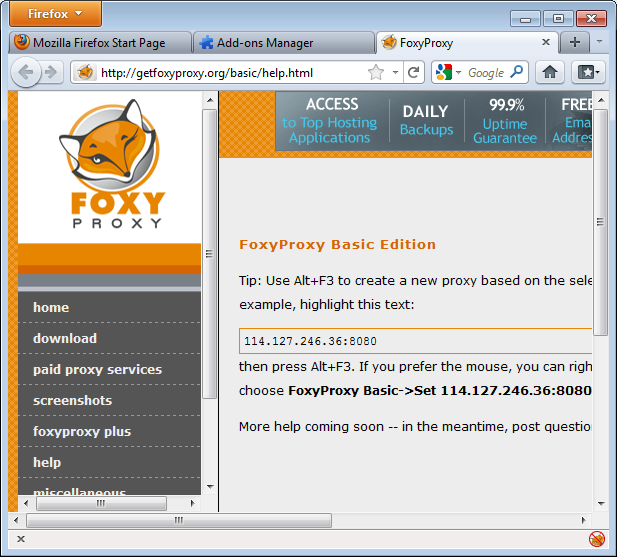Viewport: 617px width, 557px height.
Task: Open the Bookmarks toolbar button
Action: coord(587,72)
